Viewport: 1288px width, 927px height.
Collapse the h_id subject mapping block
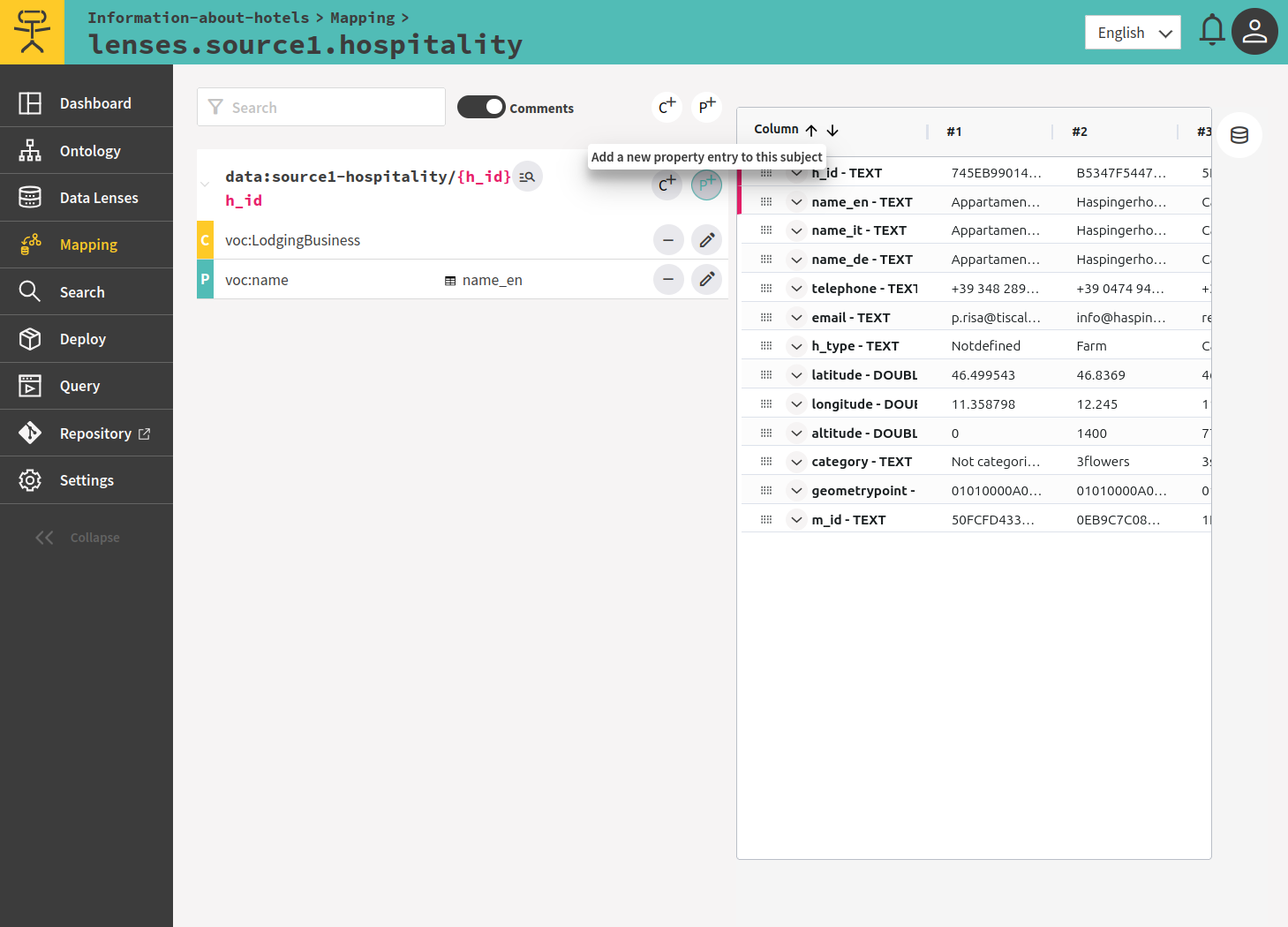[x=205, y=185]
